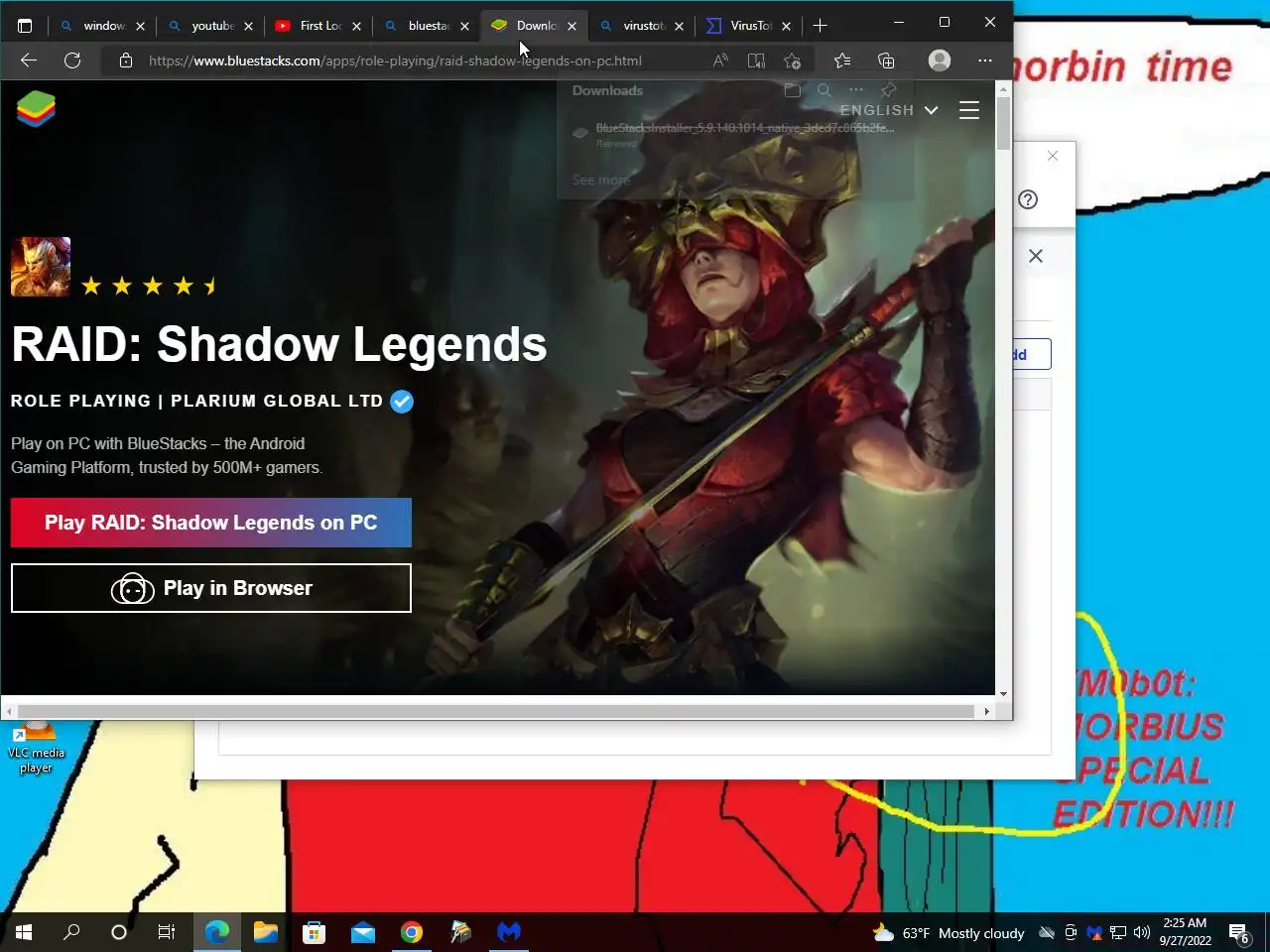Click 'See more' in Downloads popup

click(600, 180)
